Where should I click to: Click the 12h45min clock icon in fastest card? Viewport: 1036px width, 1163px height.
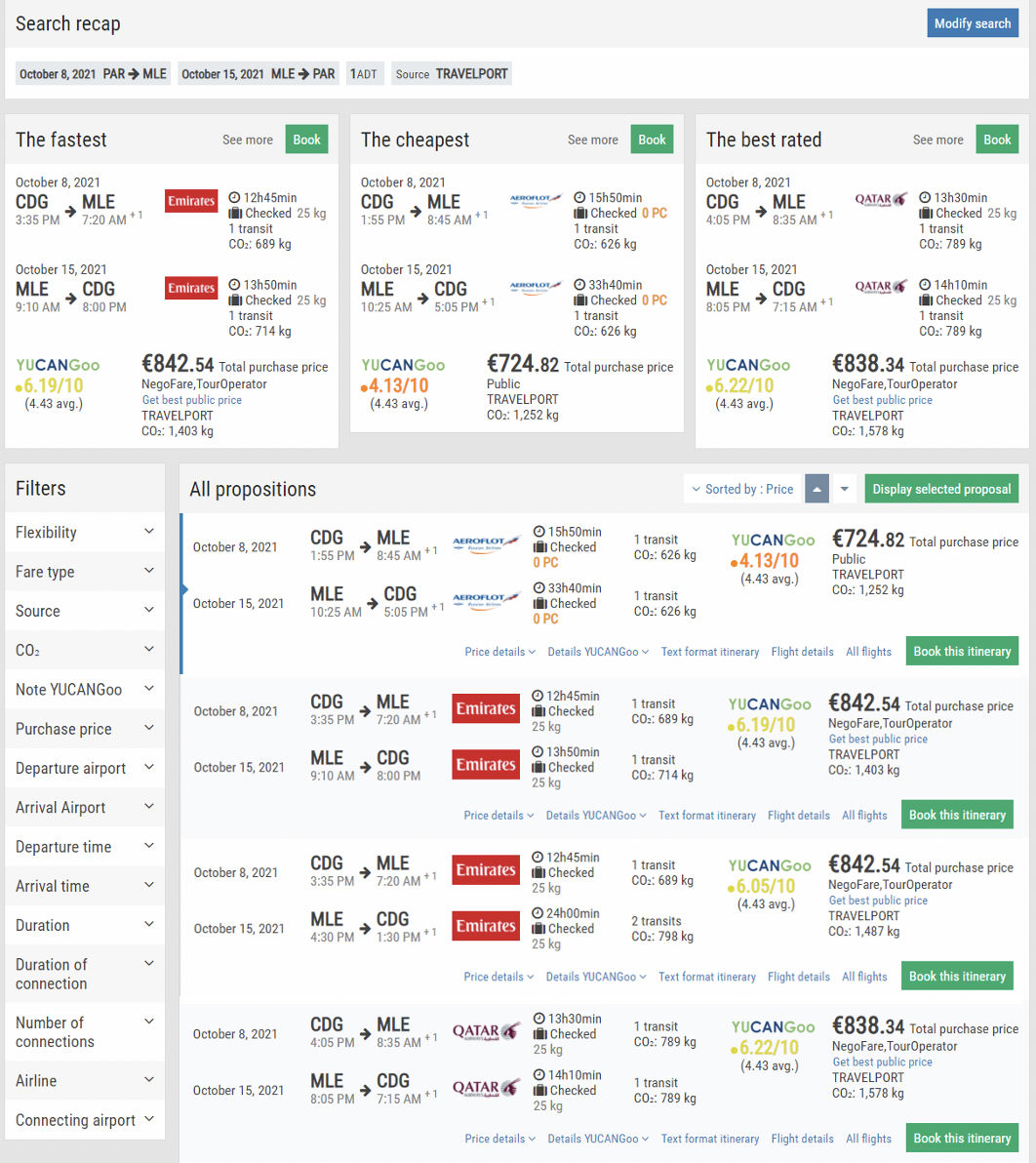click(234, 197)
